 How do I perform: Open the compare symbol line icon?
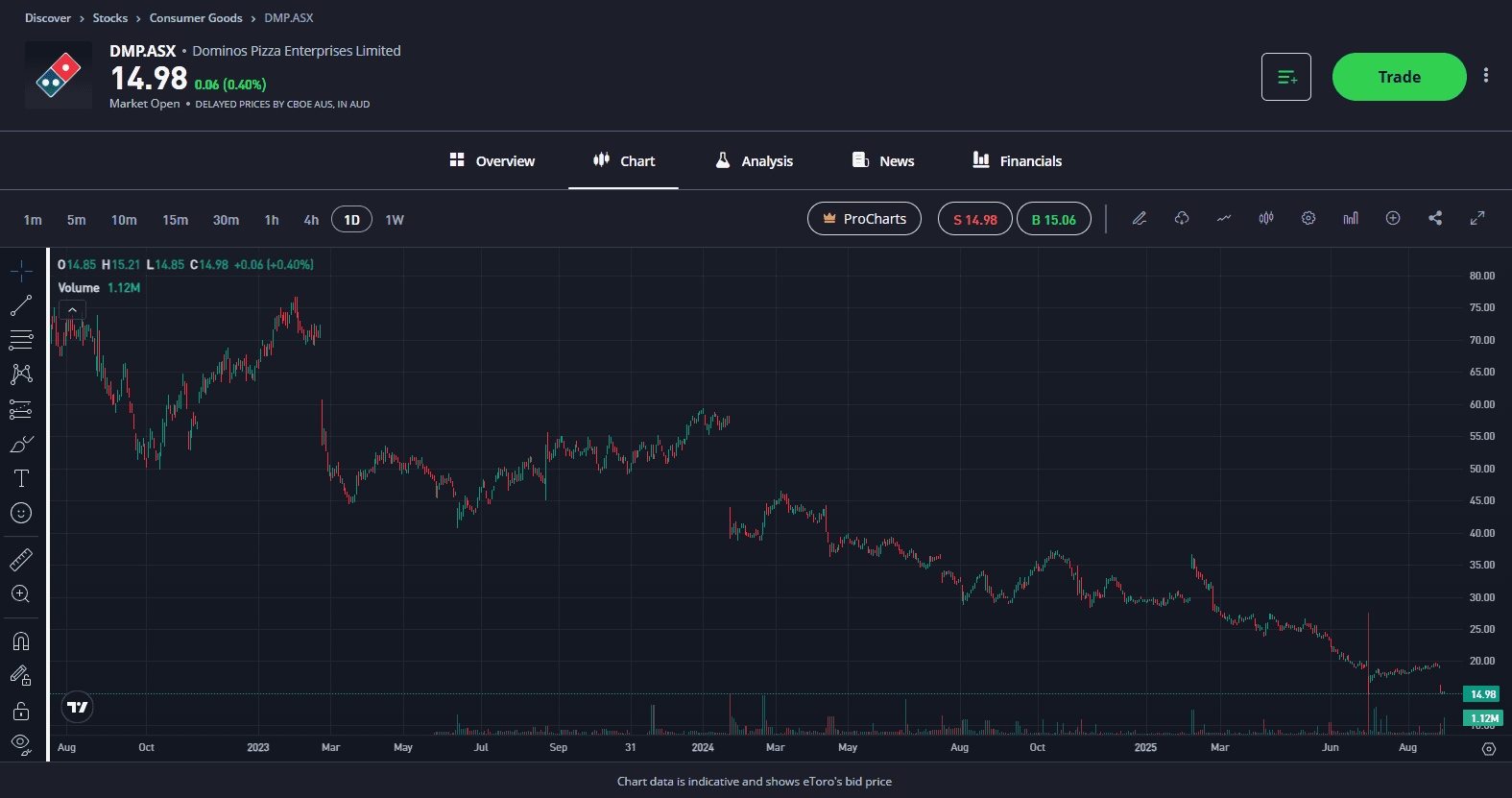[1224, 219]
